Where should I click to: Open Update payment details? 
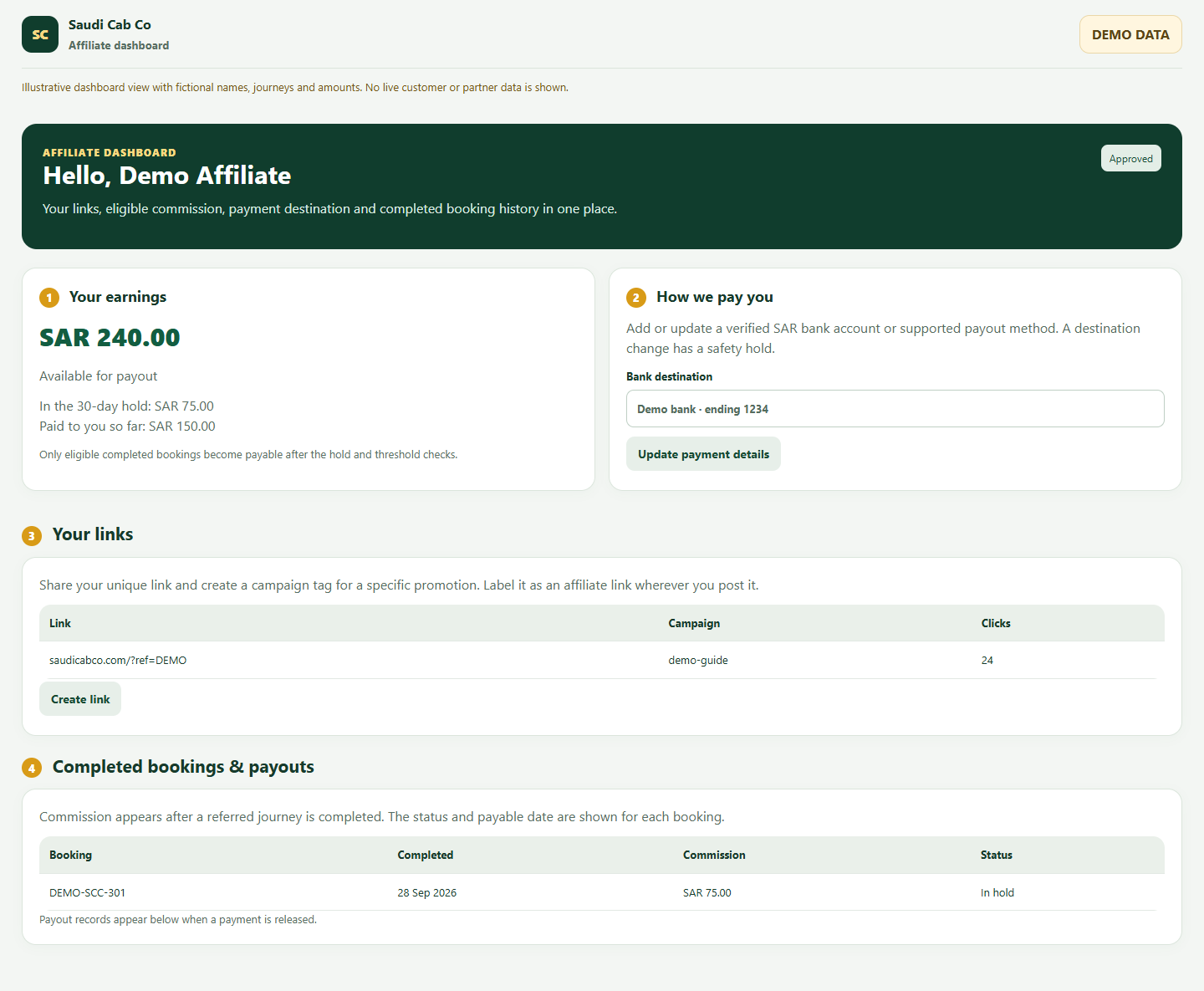click(x=703, y=454)
